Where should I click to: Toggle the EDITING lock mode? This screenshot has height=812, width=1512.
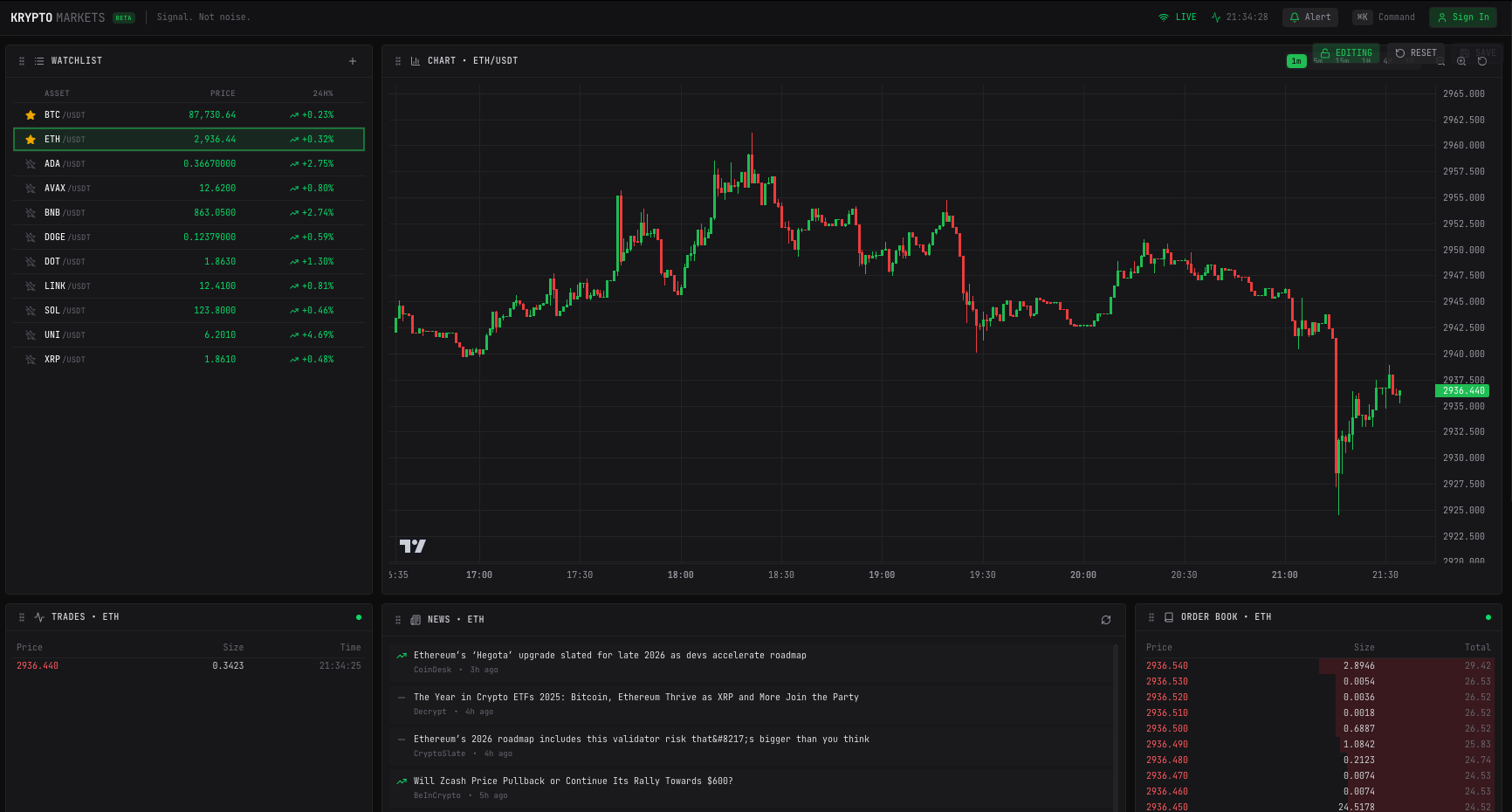tap(1346, 52)
